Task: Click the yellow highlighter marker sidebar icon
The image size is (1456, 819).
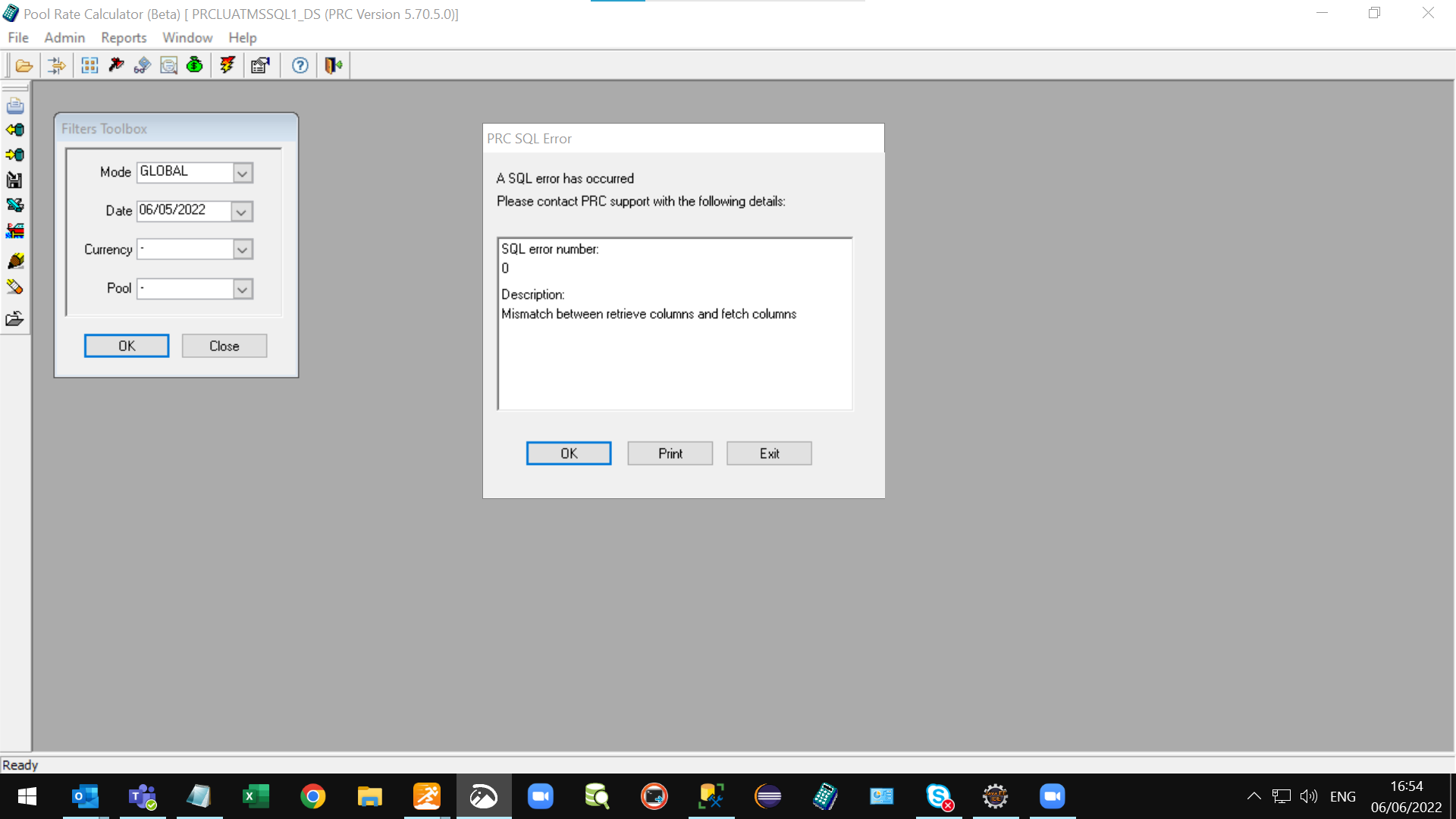Action: (x=14, y=261)
